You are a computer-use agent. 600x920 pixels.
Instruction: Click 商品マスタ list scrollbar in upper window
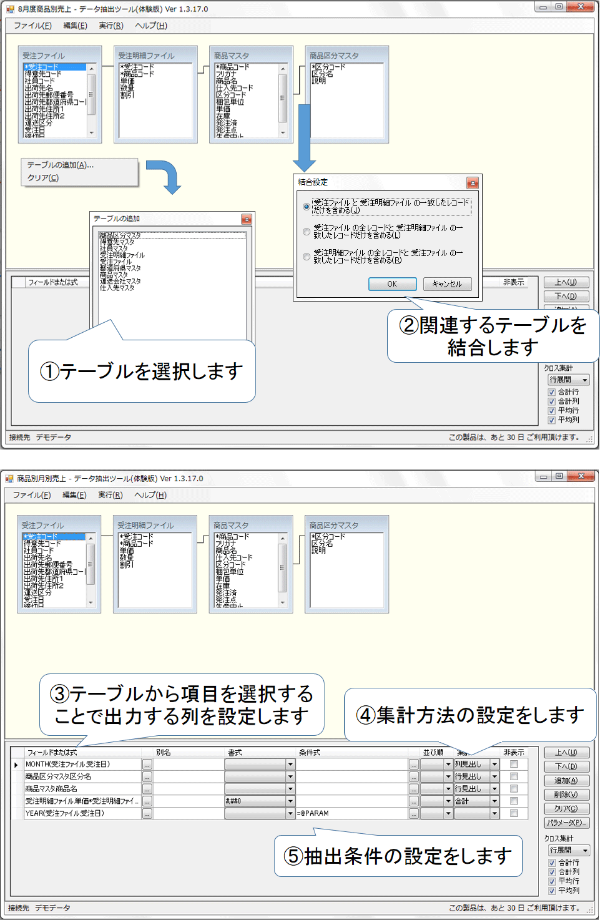click(283, 100)
